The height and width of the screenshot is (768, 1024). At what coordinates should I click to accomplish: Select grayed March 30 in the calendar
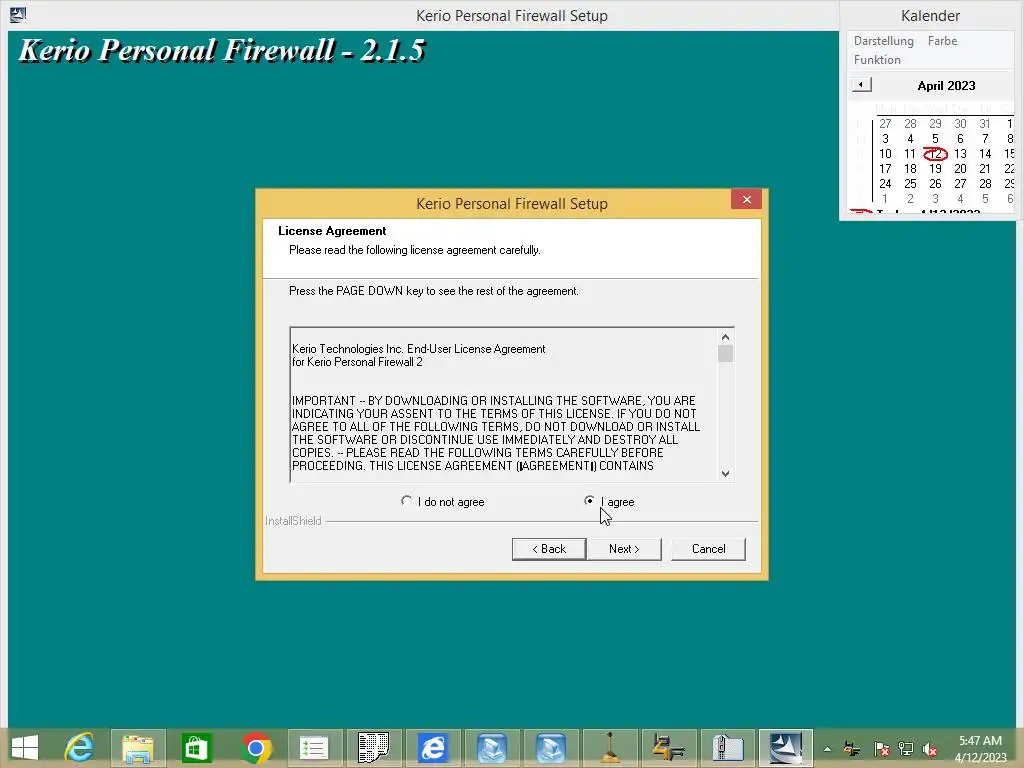click(960, 124)
